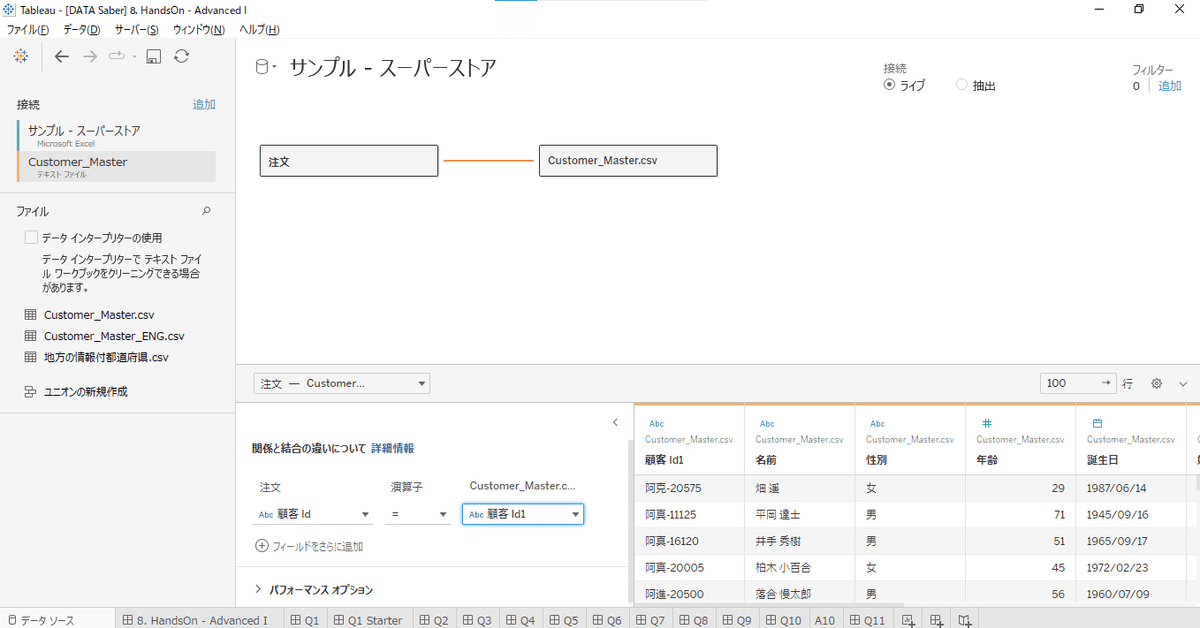Click the Abc type icon above 名前

767,424
